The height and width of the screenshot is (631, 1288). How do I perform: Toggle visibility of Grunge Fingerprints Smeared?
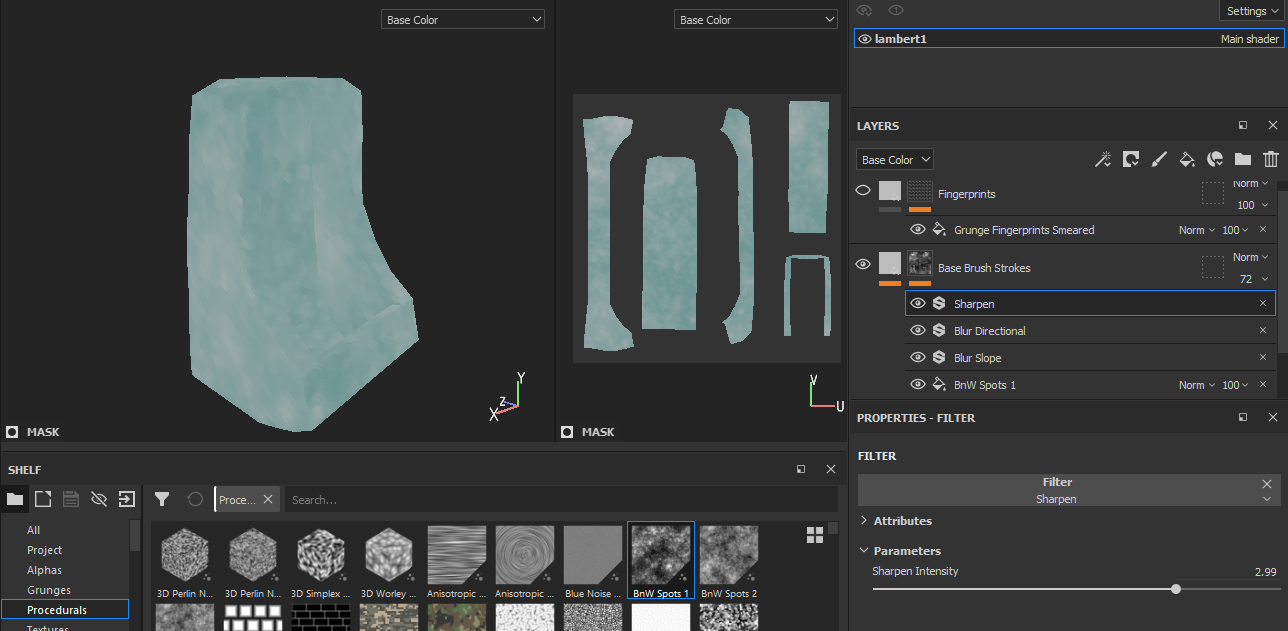918,230
